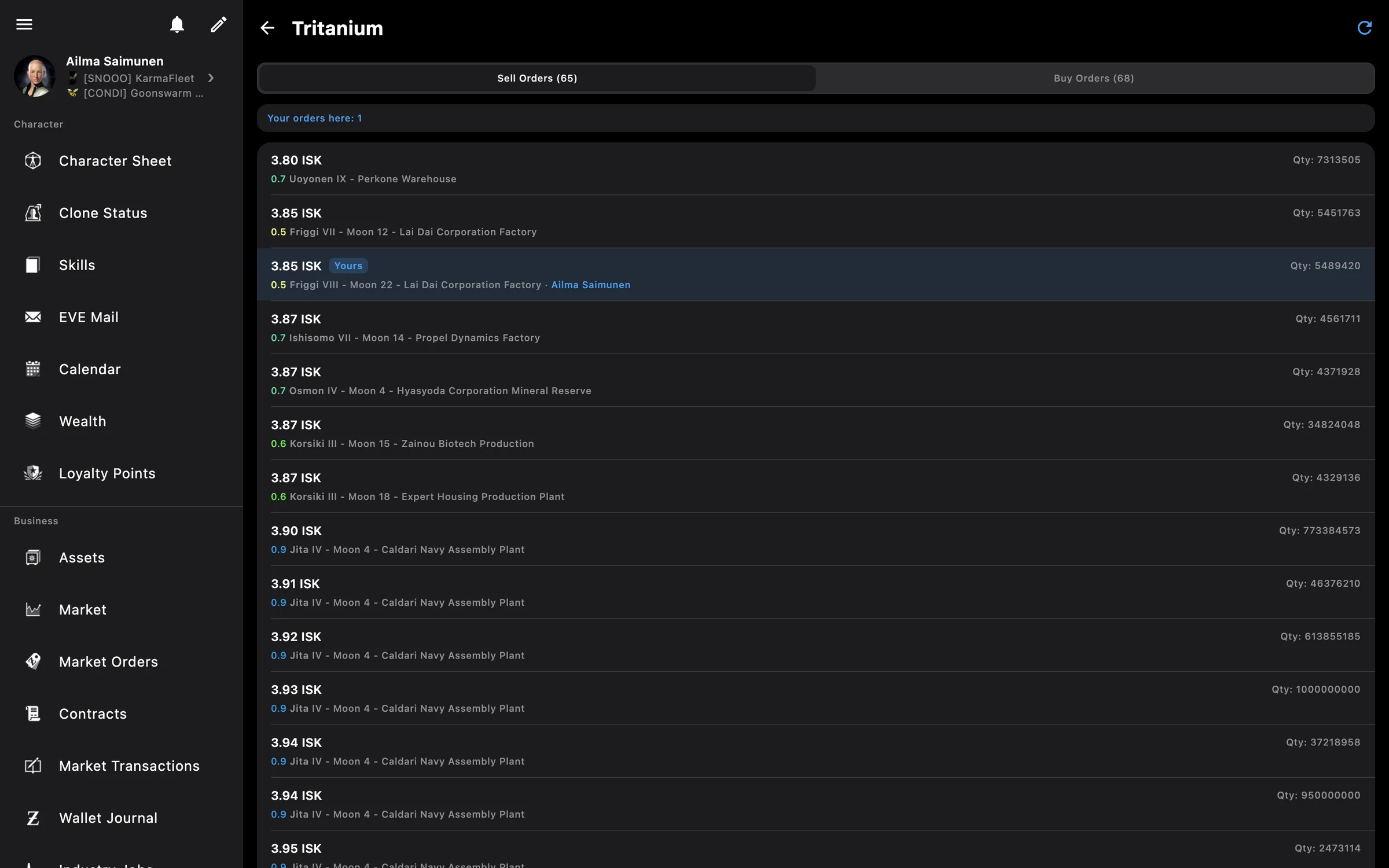Click the 'Yours' badge on order
This screenshot has height=868, width=1389.
tap(348, 266)
